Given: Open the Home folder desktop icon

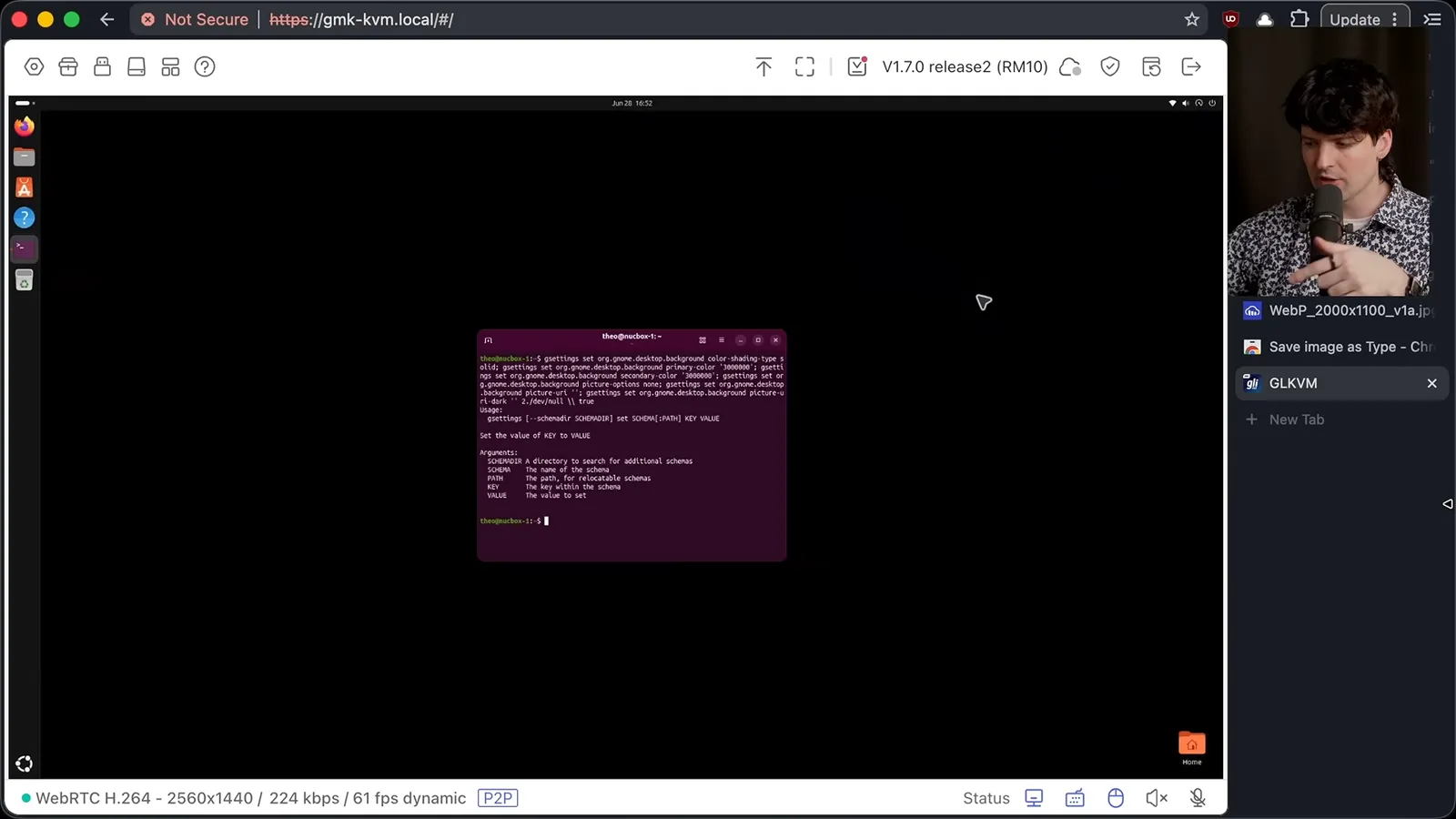Looking at the screenshot, I should (1191, 748).
